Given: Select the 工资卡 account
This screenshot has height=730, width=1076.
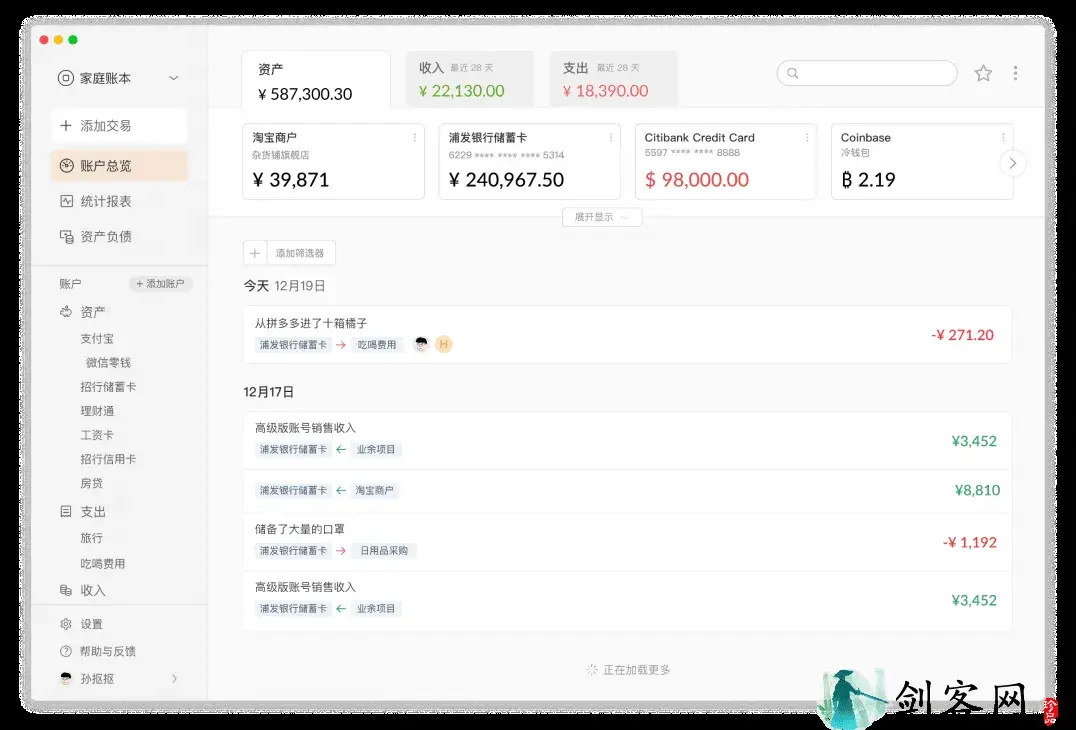Looking at the screenshot, I should pyautogui.click(x=97, y=435).
